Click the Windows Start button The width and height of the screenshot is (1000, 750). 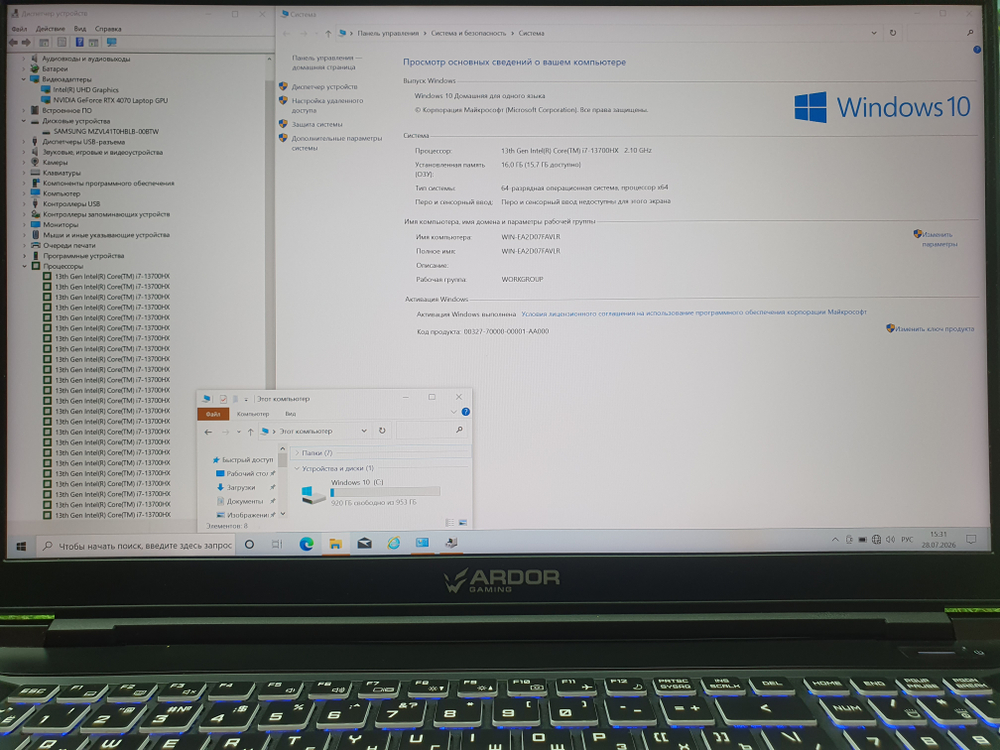pyautogui.click(x=21, y=547)
